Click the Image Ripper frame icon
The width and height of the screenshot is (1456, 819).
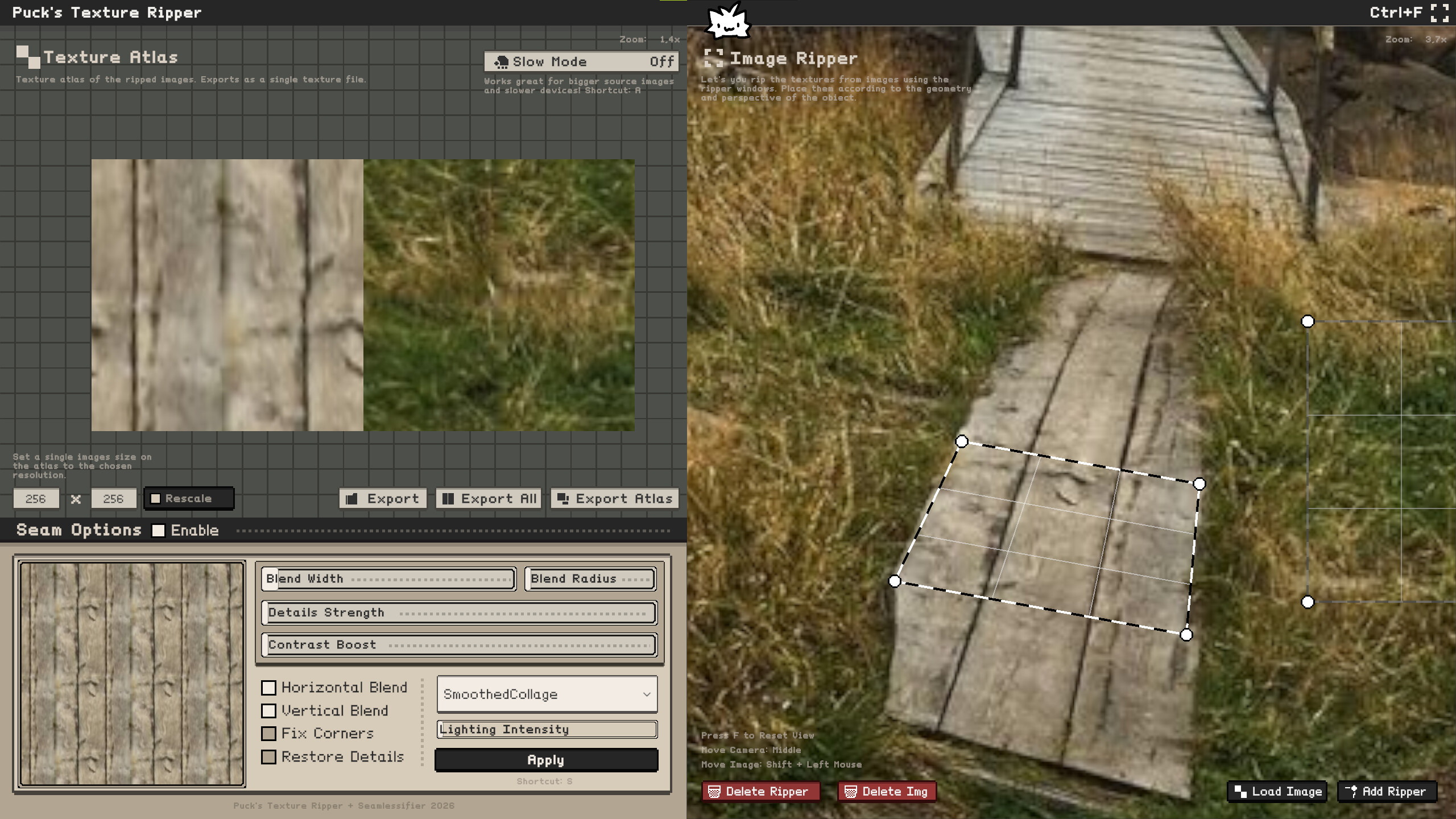tap(713, 58)
